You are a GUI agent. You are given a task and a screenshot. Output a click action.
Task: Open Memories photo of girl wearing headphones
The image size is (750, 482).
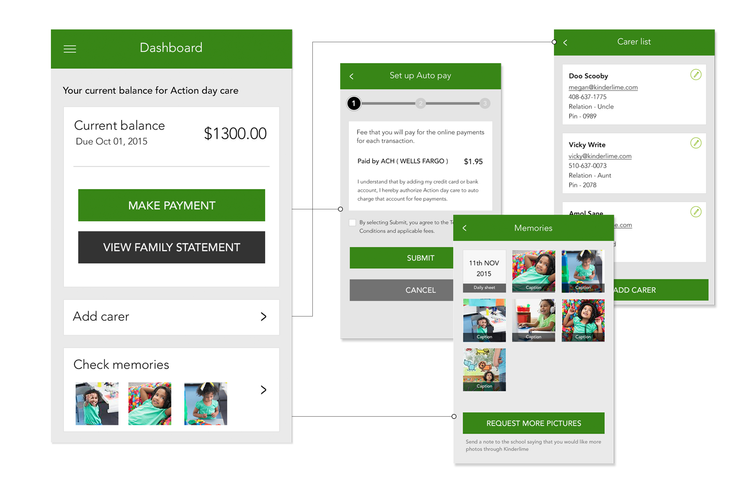[x=533, y=320]
